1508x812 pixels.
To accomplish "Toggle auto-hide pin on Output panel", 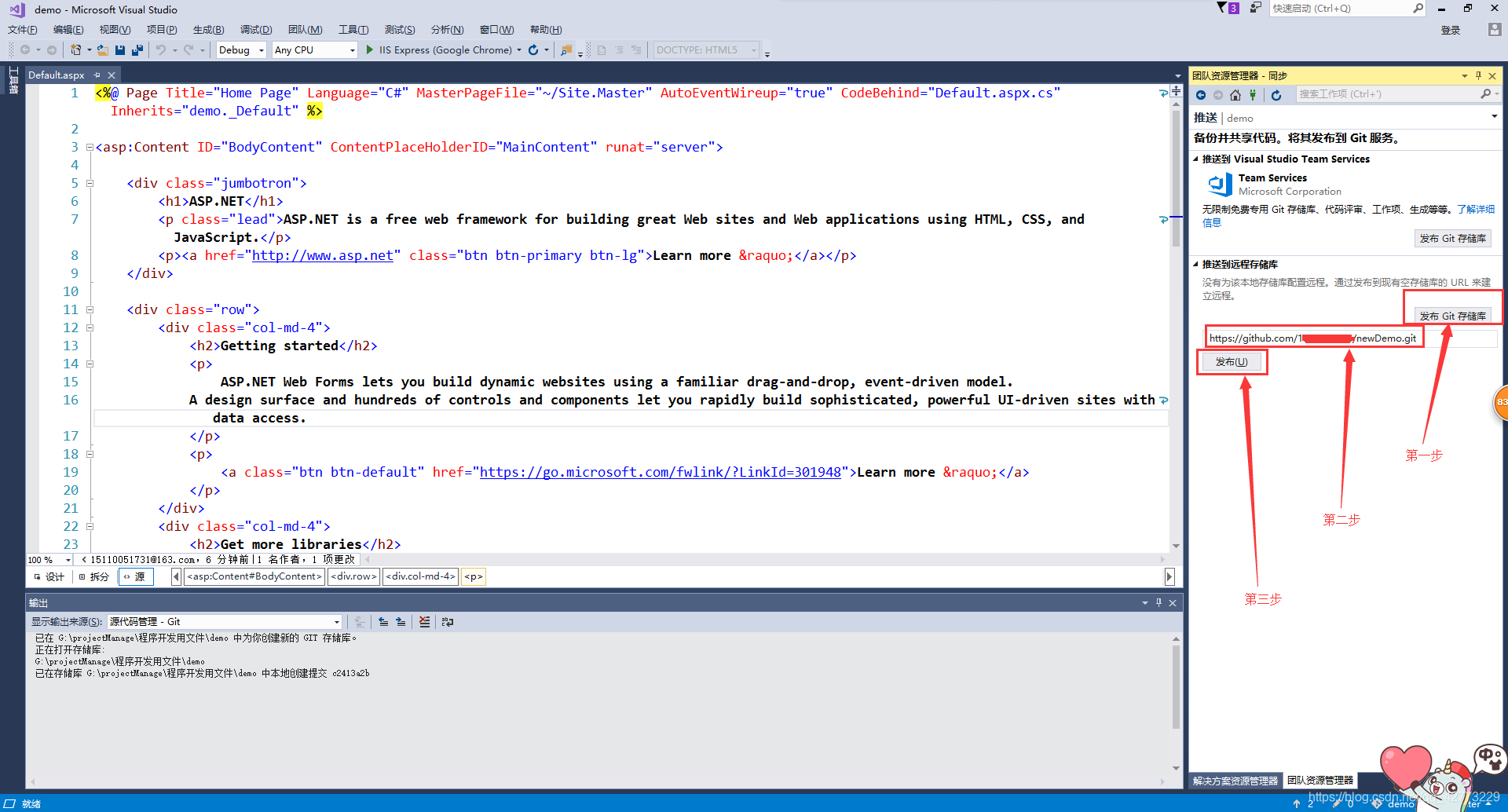I will pyautogui.click(x=1158, y=603).
